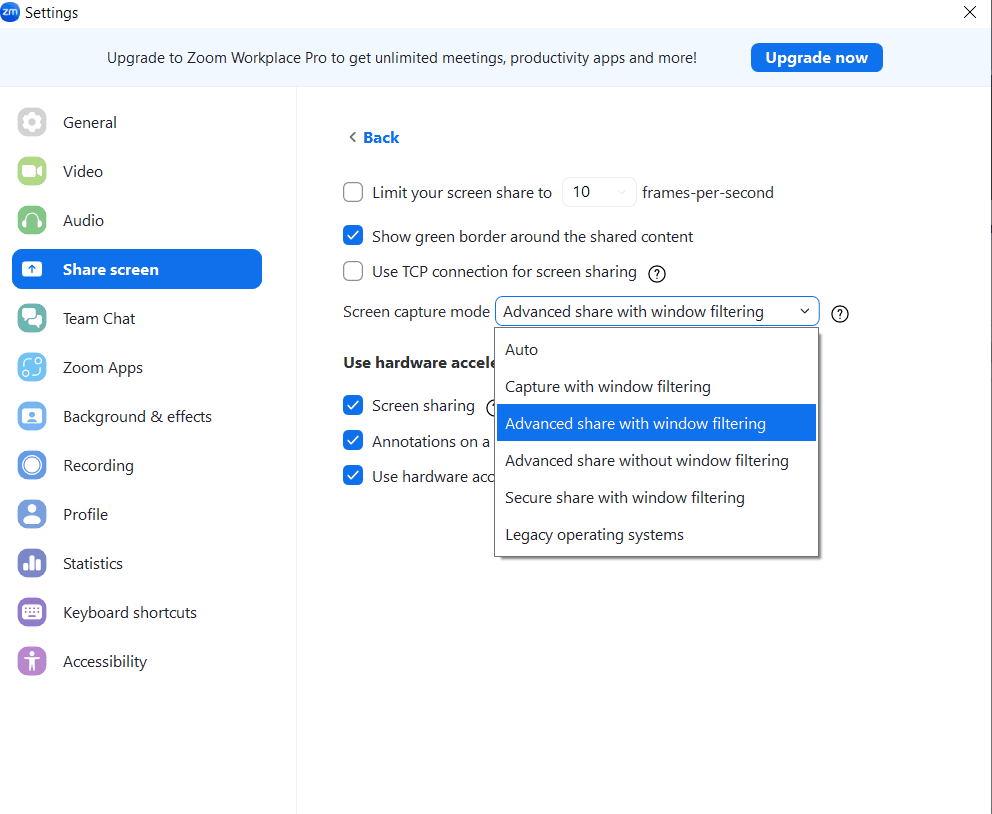Enable Use TCP connection for screen sharing
Viewport: 992px width, 814px height.
tap(353, 271)
